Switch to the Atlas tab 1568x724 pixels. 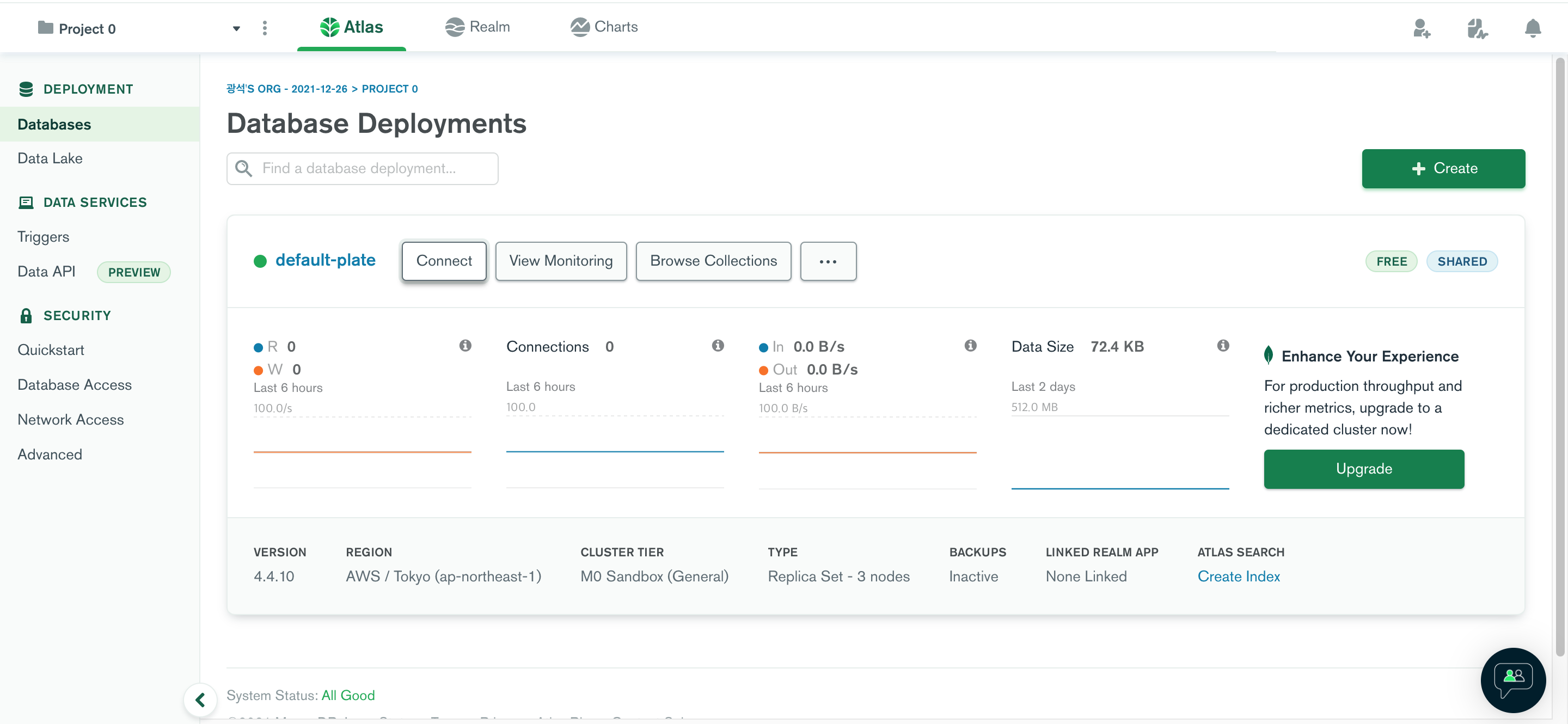click(352, 27)
